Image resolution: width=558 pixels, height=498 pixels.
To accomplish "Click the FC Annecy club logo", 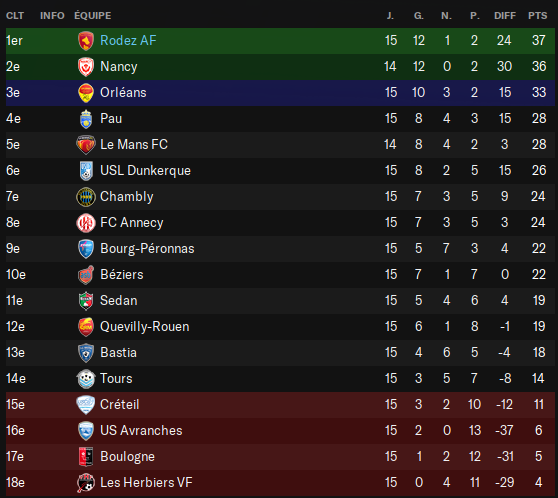I will [86, 222].
